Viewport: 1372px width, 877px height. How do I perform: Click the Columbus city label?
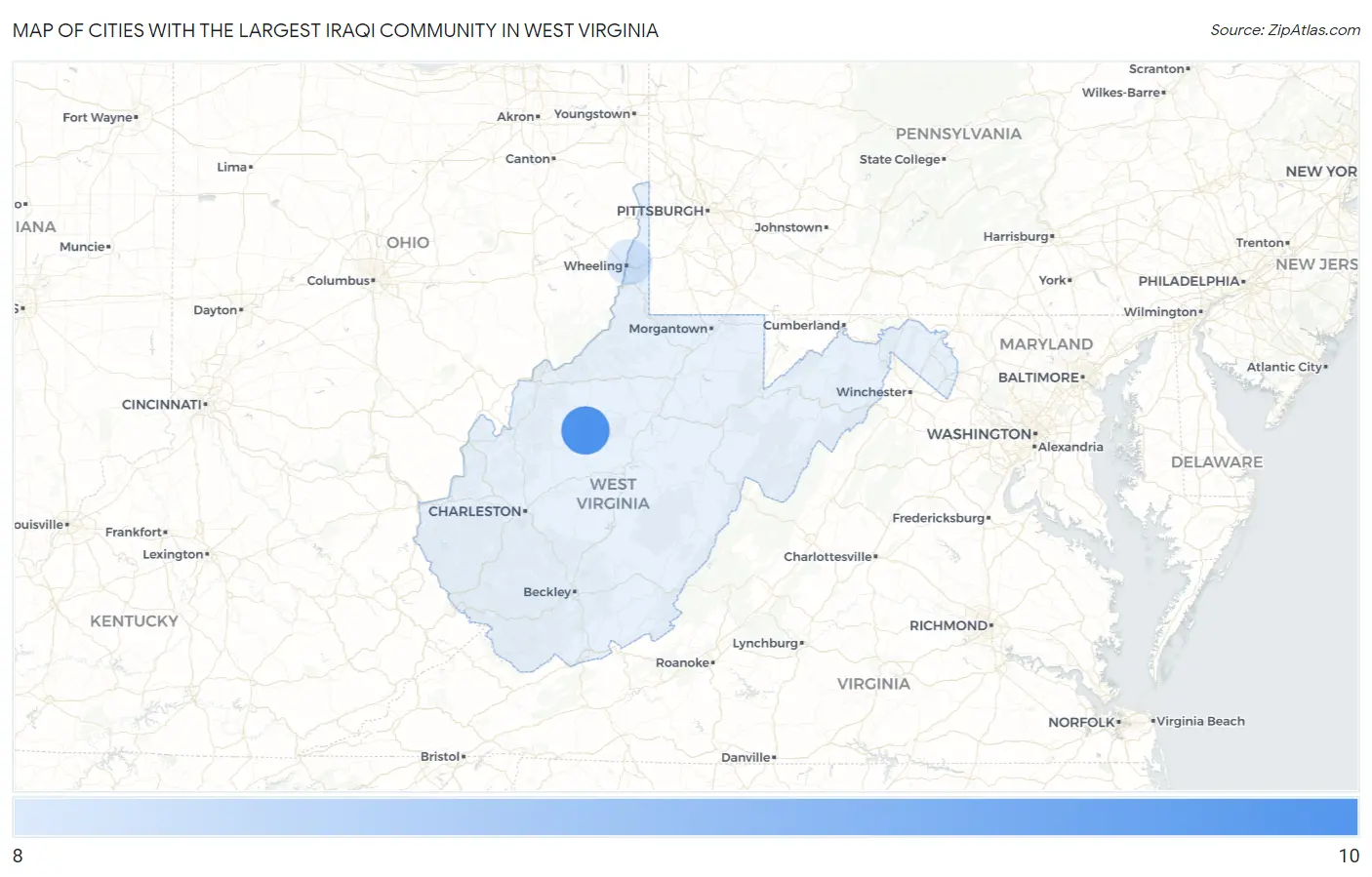(339, 281)
